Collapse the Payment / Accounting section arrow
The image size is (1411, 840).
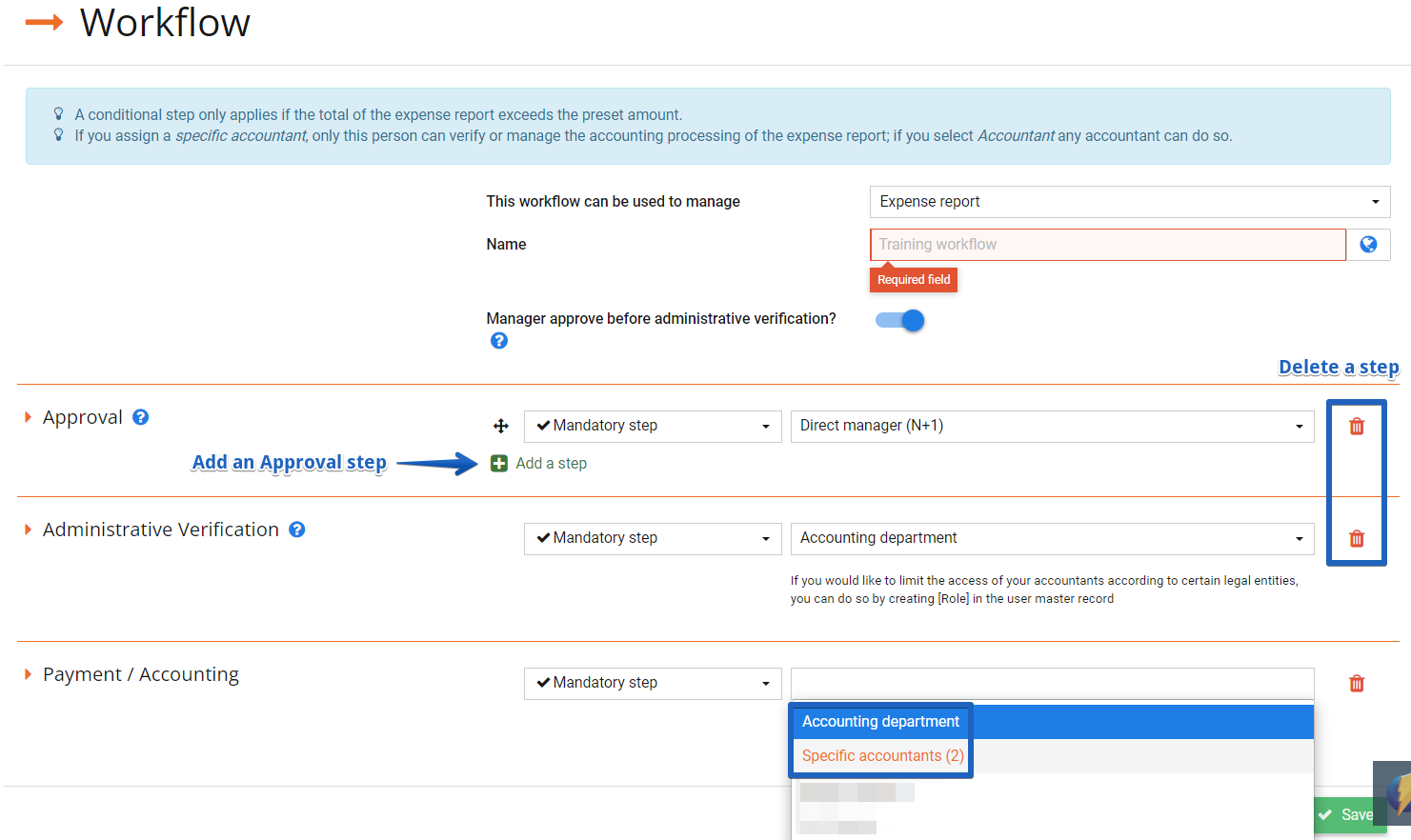[x=29, y=674]
